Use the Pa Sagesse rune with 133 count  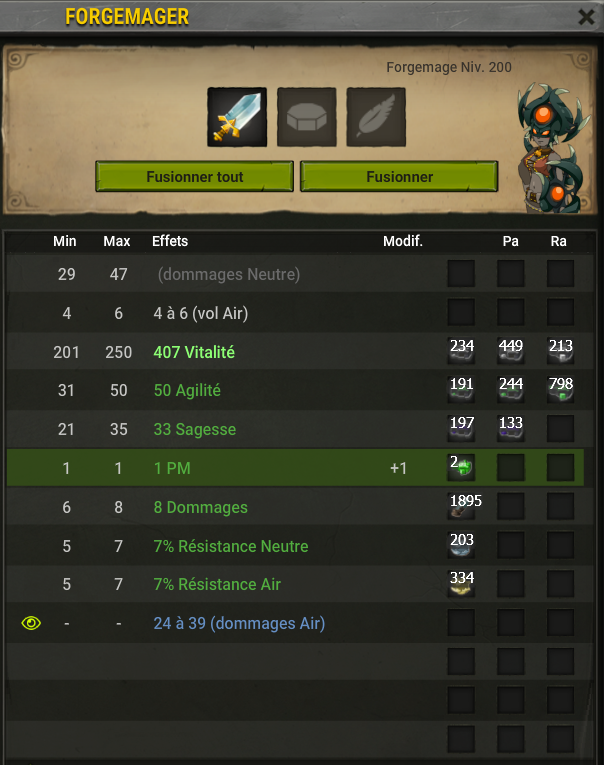510,428
